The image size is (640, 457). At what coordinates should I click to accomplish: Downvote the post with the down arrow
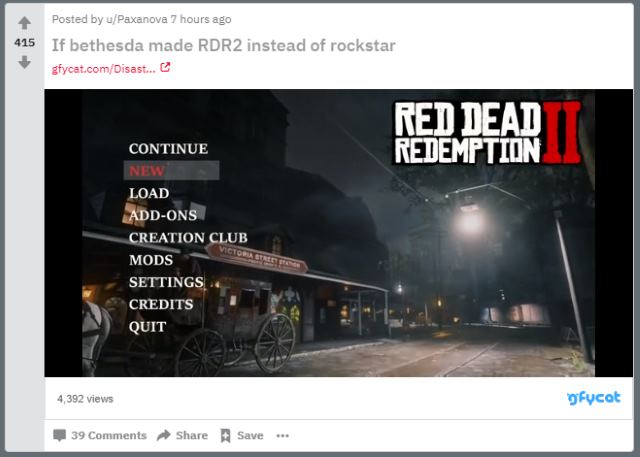(x=25, y=62)
